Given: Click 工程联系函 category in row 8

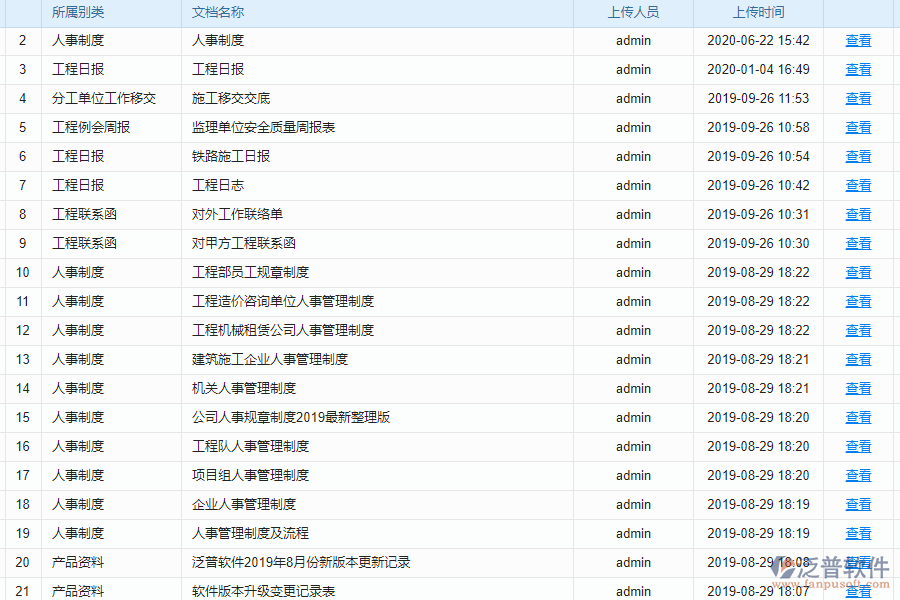Looking at the screenshot, I should [x=84, y=215].
